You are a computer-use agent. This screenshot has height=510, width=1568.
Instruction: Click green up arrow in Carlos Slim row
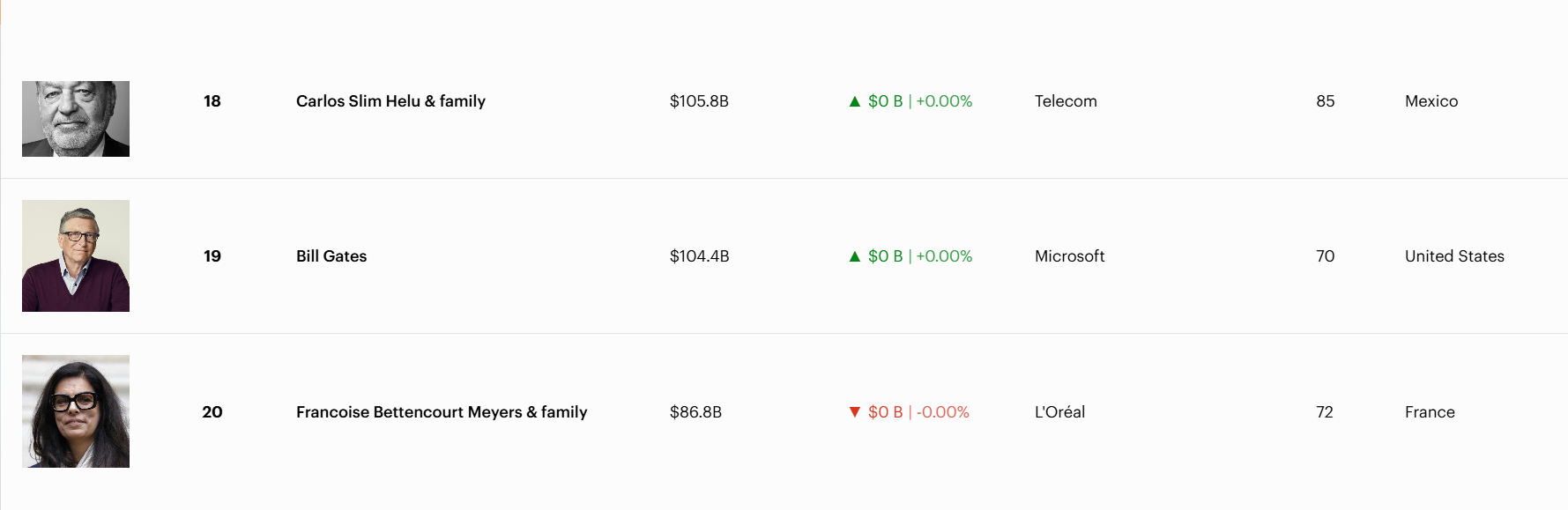854,101
